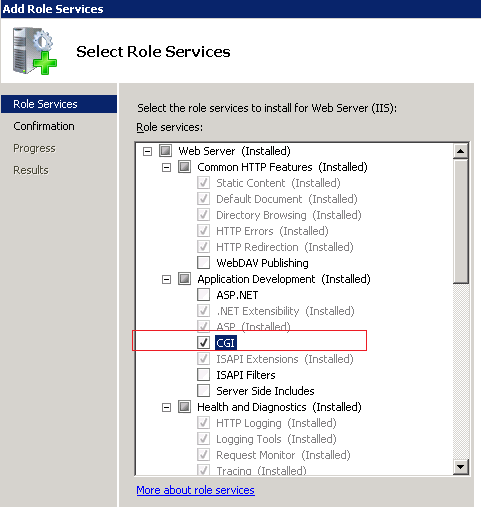This screenshot has width=481, height=507.
Task: Uncheck the CGI role service checkbox
Action: click(203, 343)
